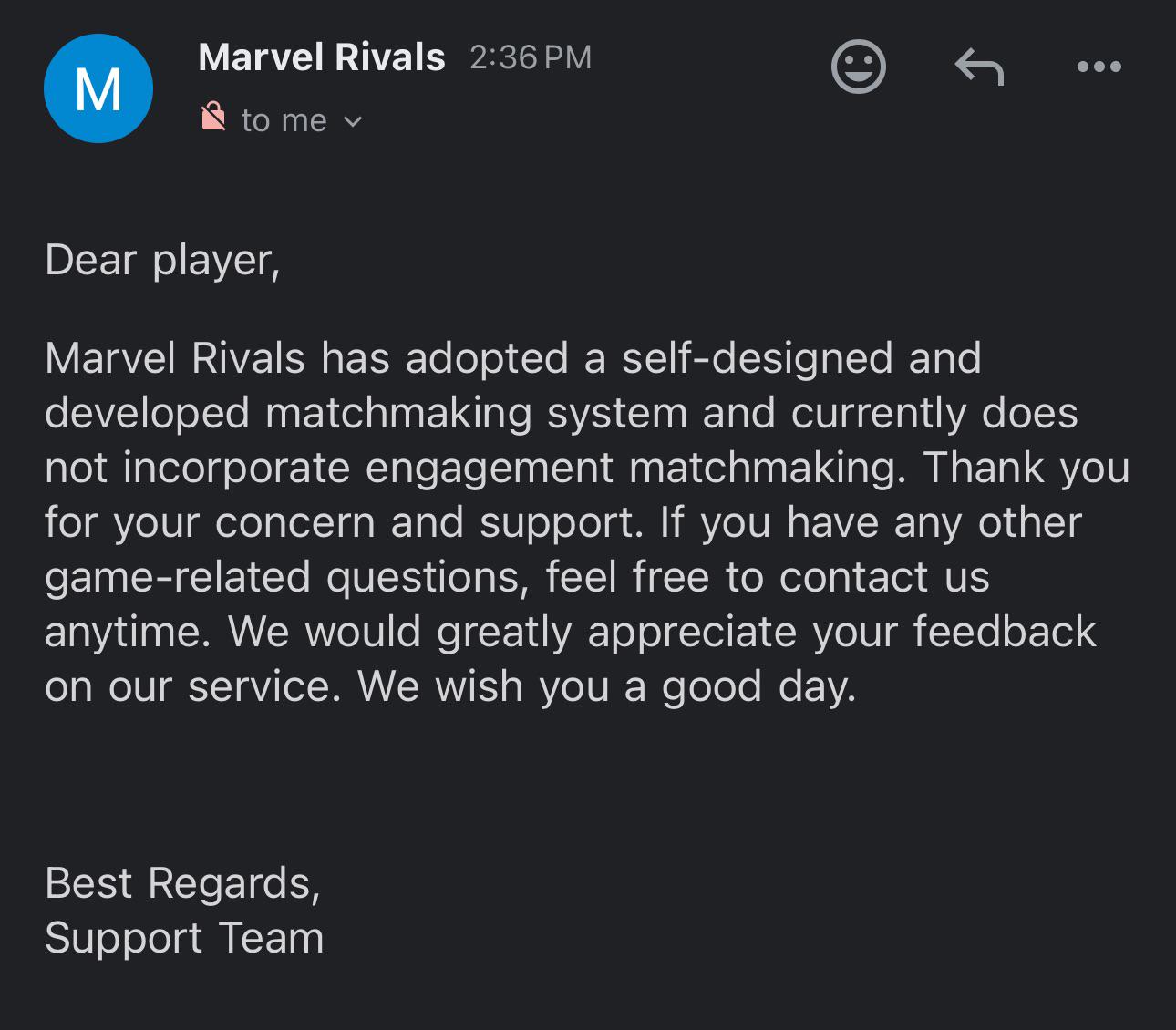Image resolution: width=1176 pixels, height=1030 pixels.
Task: Click the 'Best Regards,' closing line
Action: [x=182, y=884]
